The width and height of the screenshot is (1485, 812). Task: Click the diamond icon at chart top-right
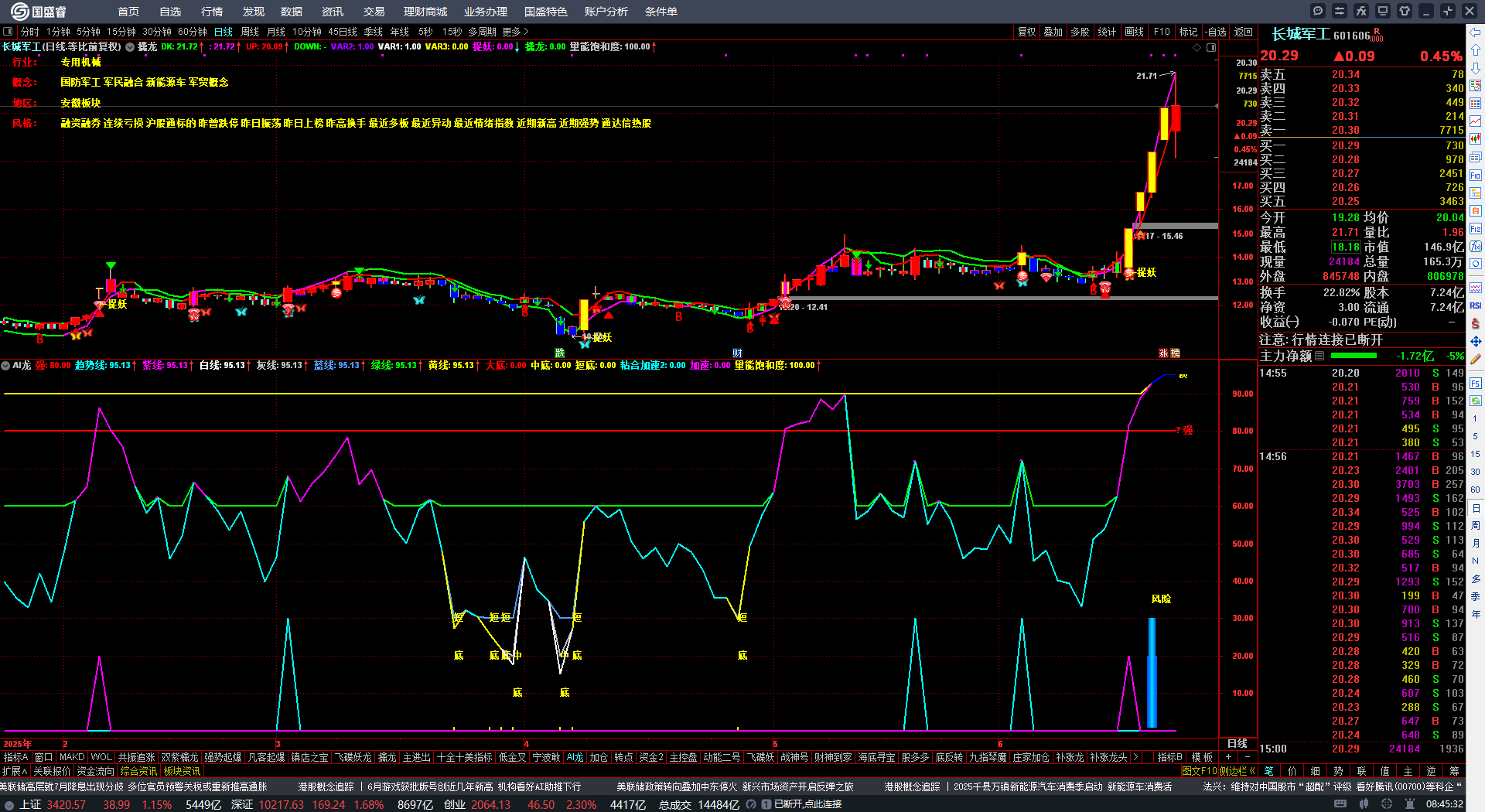coord(1197,47)
